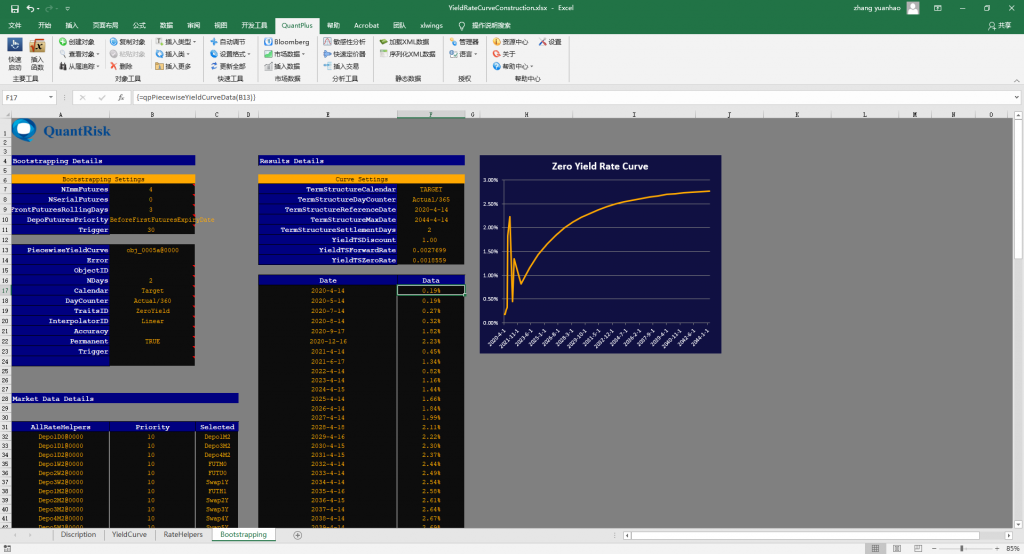Click 复制对象 copy object icon
Image resolution: width=1024 pixels, height=554 pixels.
pos(127,42)
